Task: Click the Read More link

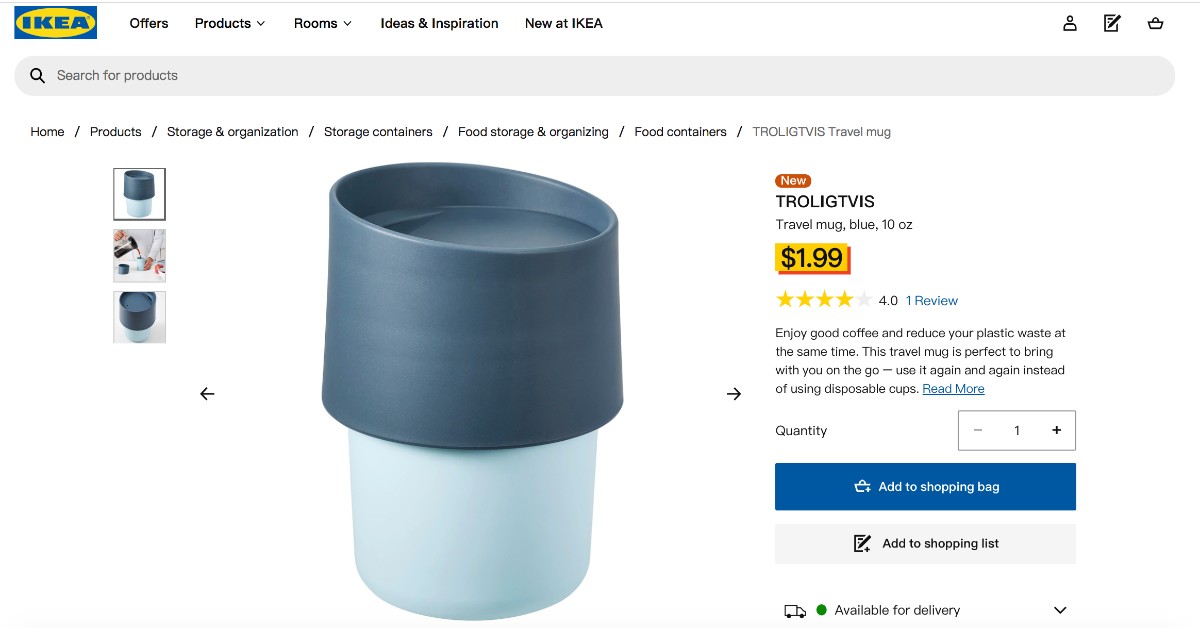Action: pos(953,389)
